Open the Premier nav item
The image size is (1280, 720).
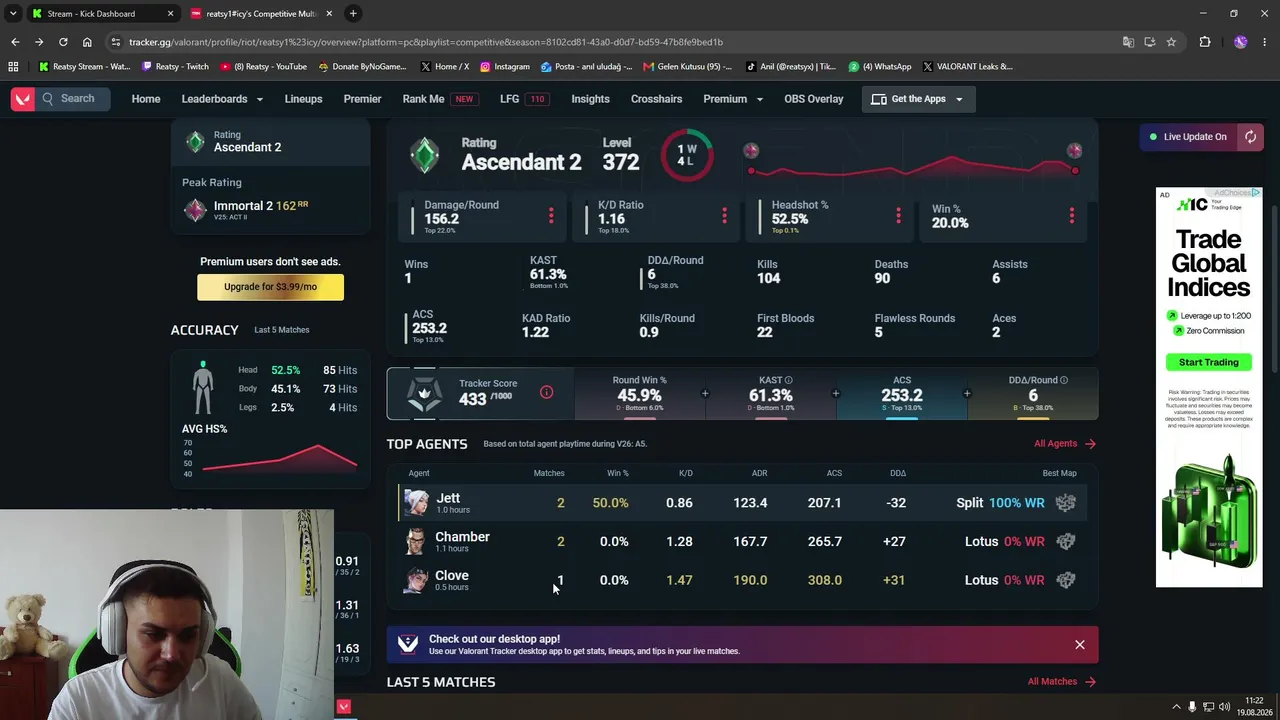(362, 99)
